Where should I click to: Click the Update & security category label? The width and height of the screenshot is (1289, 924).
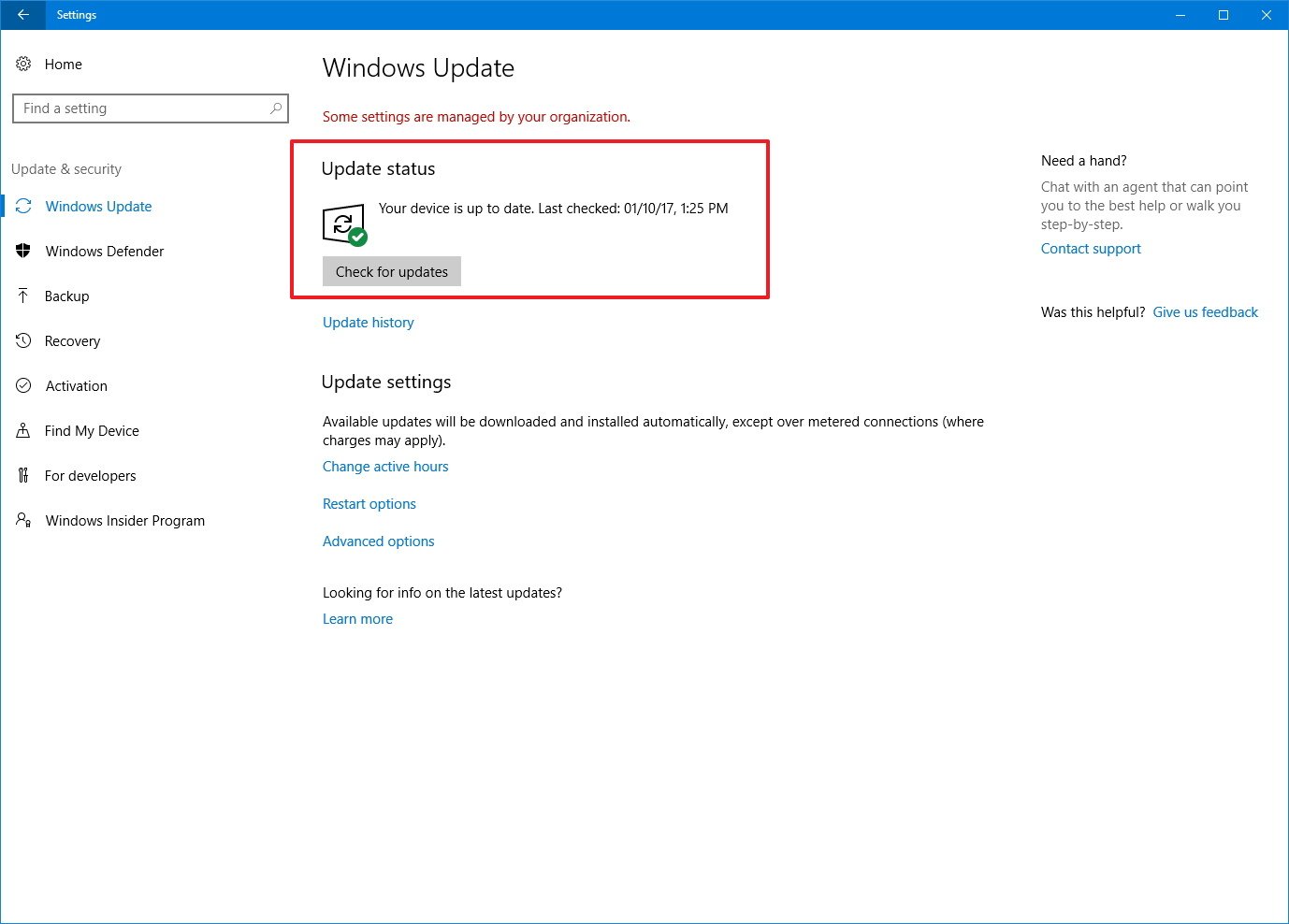[66, 168]
